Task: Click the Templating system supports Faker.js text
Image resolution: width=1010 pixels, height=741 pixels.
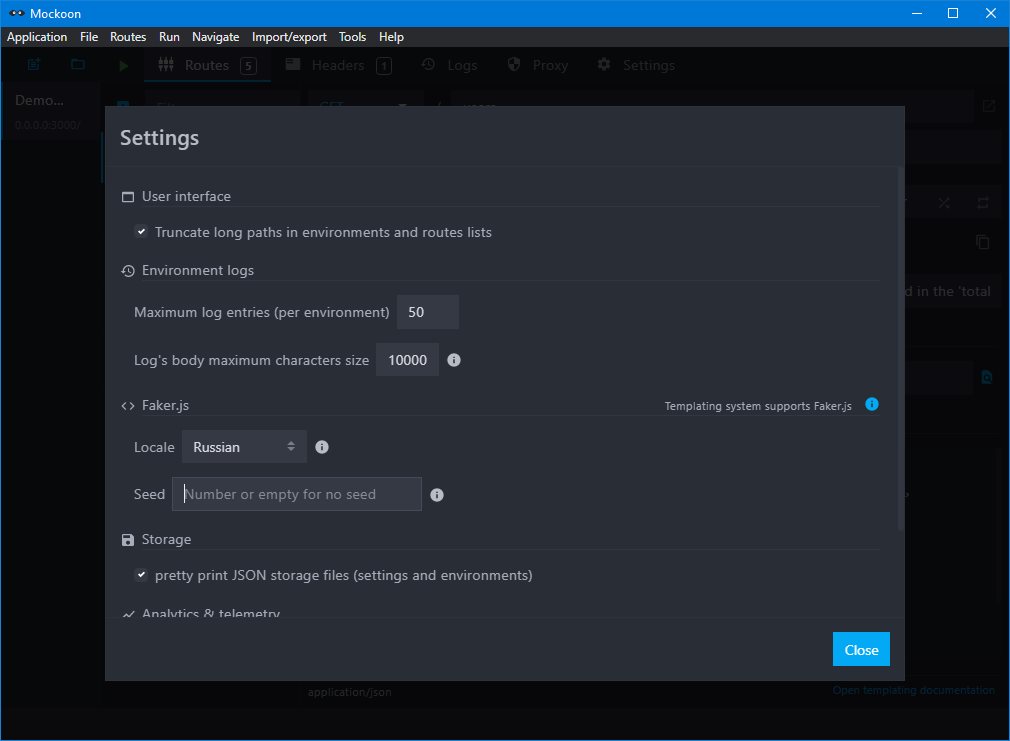Action: [x=758, y=406]
